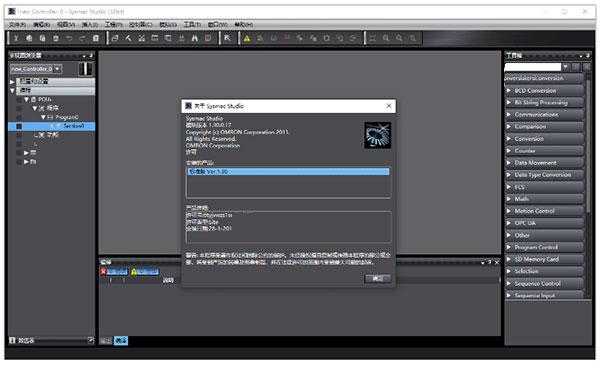Viewport: 600px width, 365px height.
Task: Expand the Motion Control toolbox category
Action: point(544,211)
